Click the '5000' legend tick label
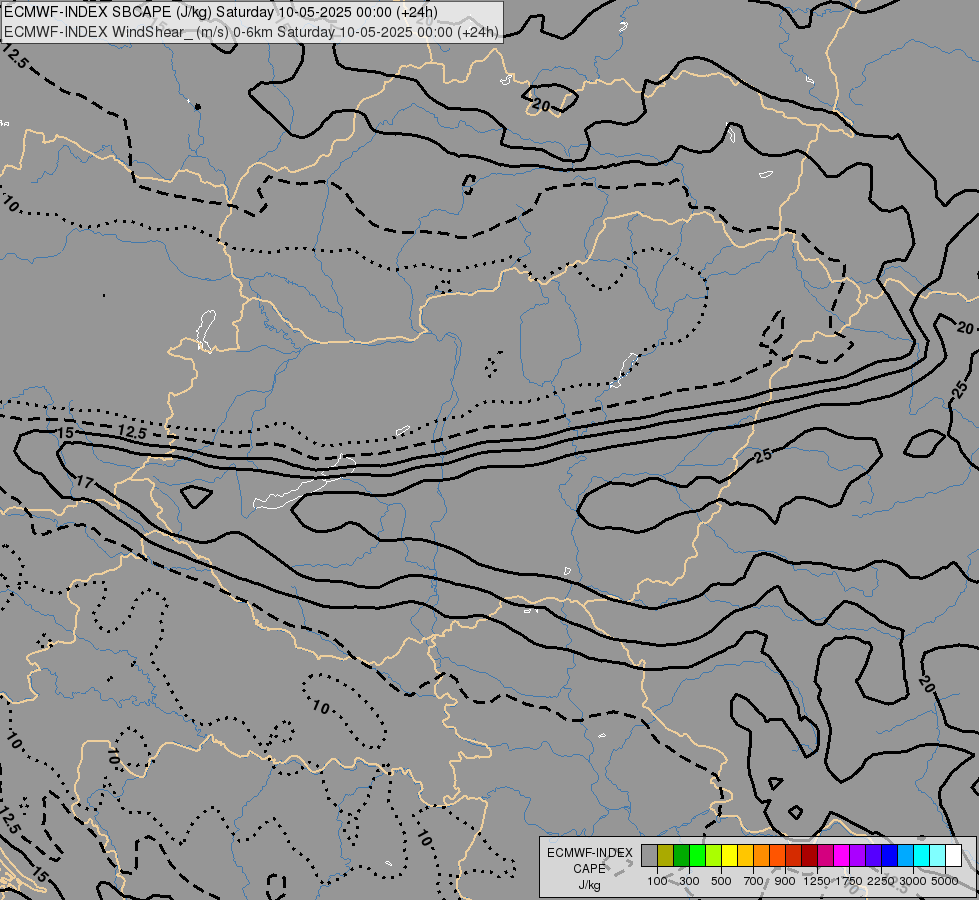The height and width of the screenshot is (900, 979). pos(945,881)
